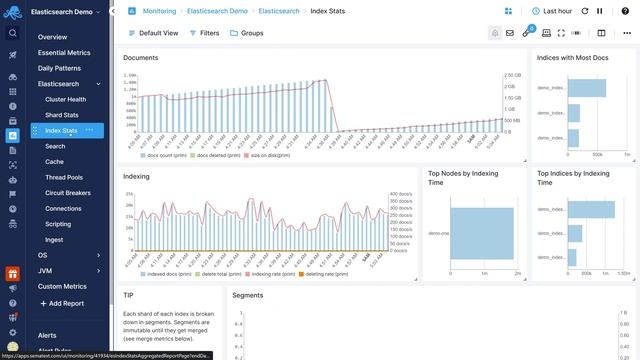The image size is (640, 360).
Task: Collapse the sidebar with the chevron
Action: (x=113, y=11)
